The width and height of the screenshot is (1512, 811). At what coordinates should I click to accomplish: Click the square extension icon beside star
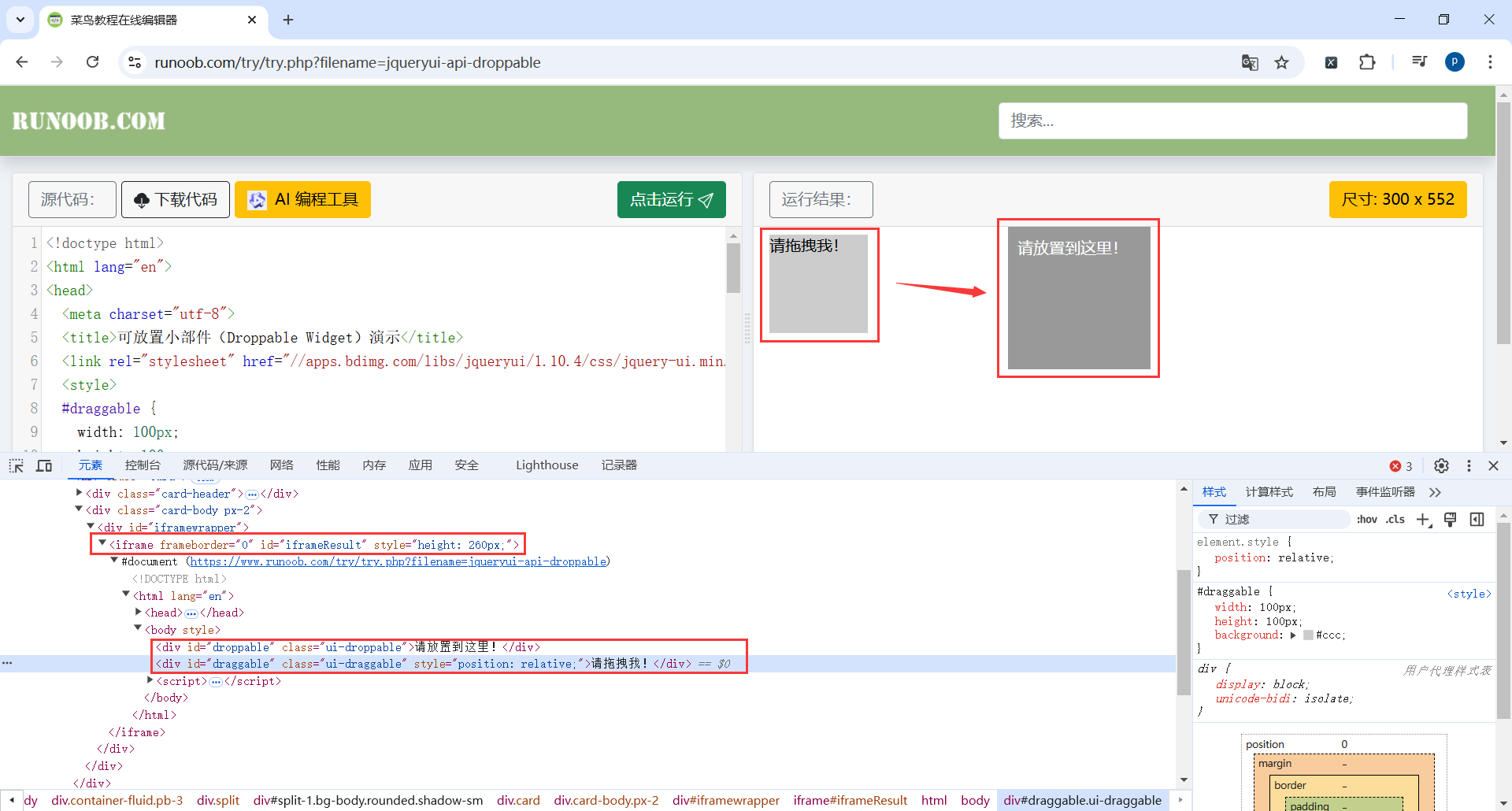[x=1331, y=62]
